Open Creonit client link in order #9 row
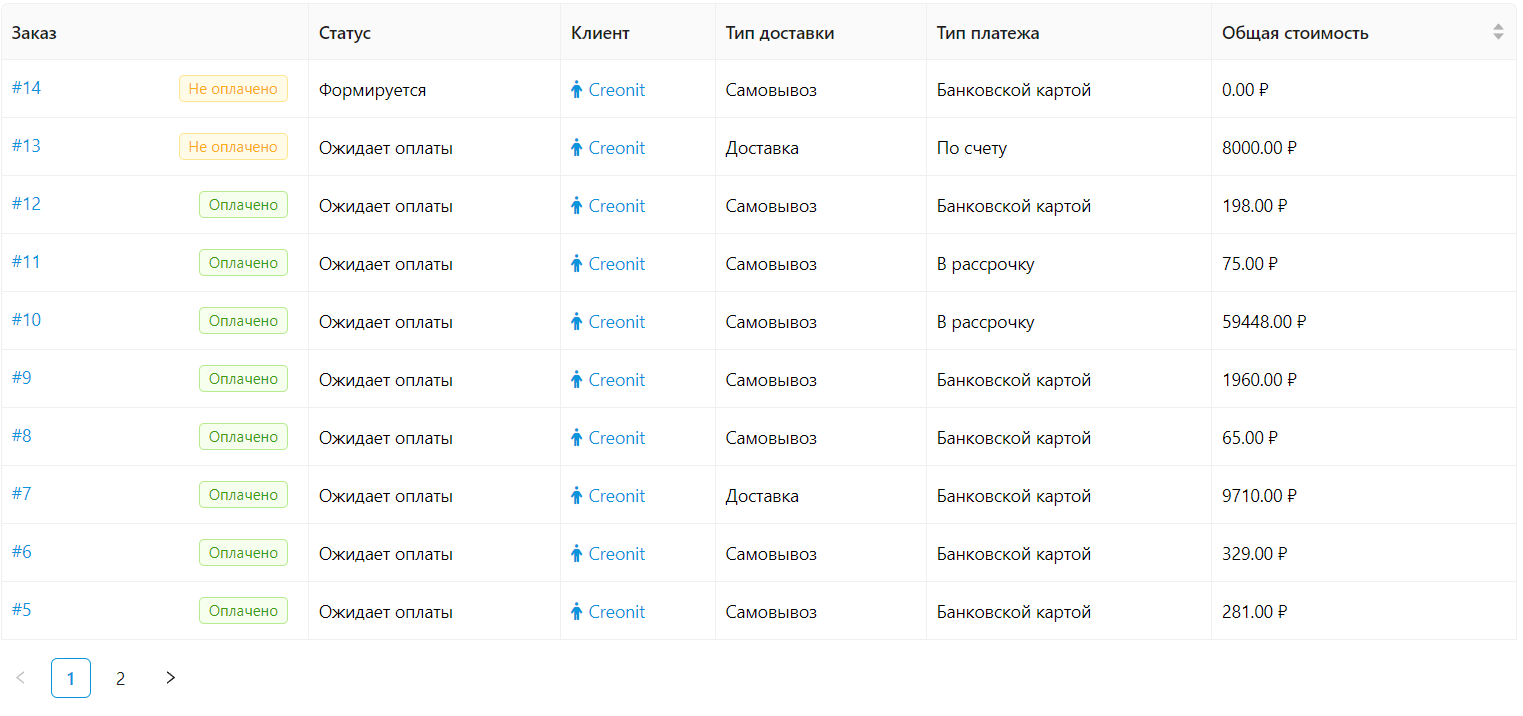The image size is (1523, 716). pyautogui.click(x=616, y=380)
